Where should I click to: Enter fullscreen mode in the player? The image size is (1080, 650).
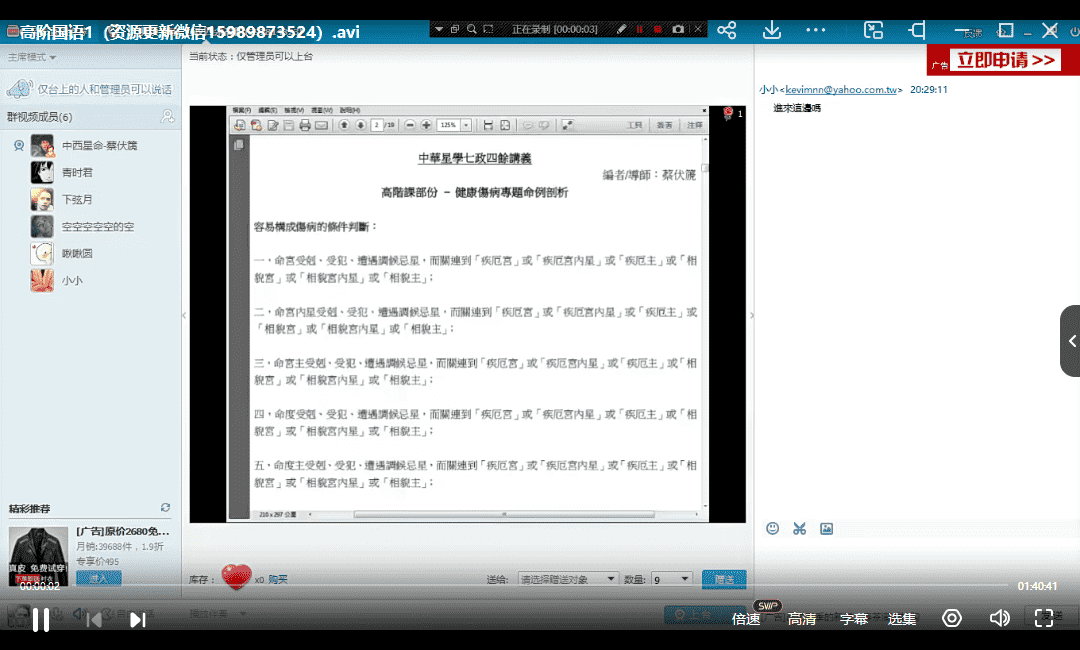click(1044, 618)
